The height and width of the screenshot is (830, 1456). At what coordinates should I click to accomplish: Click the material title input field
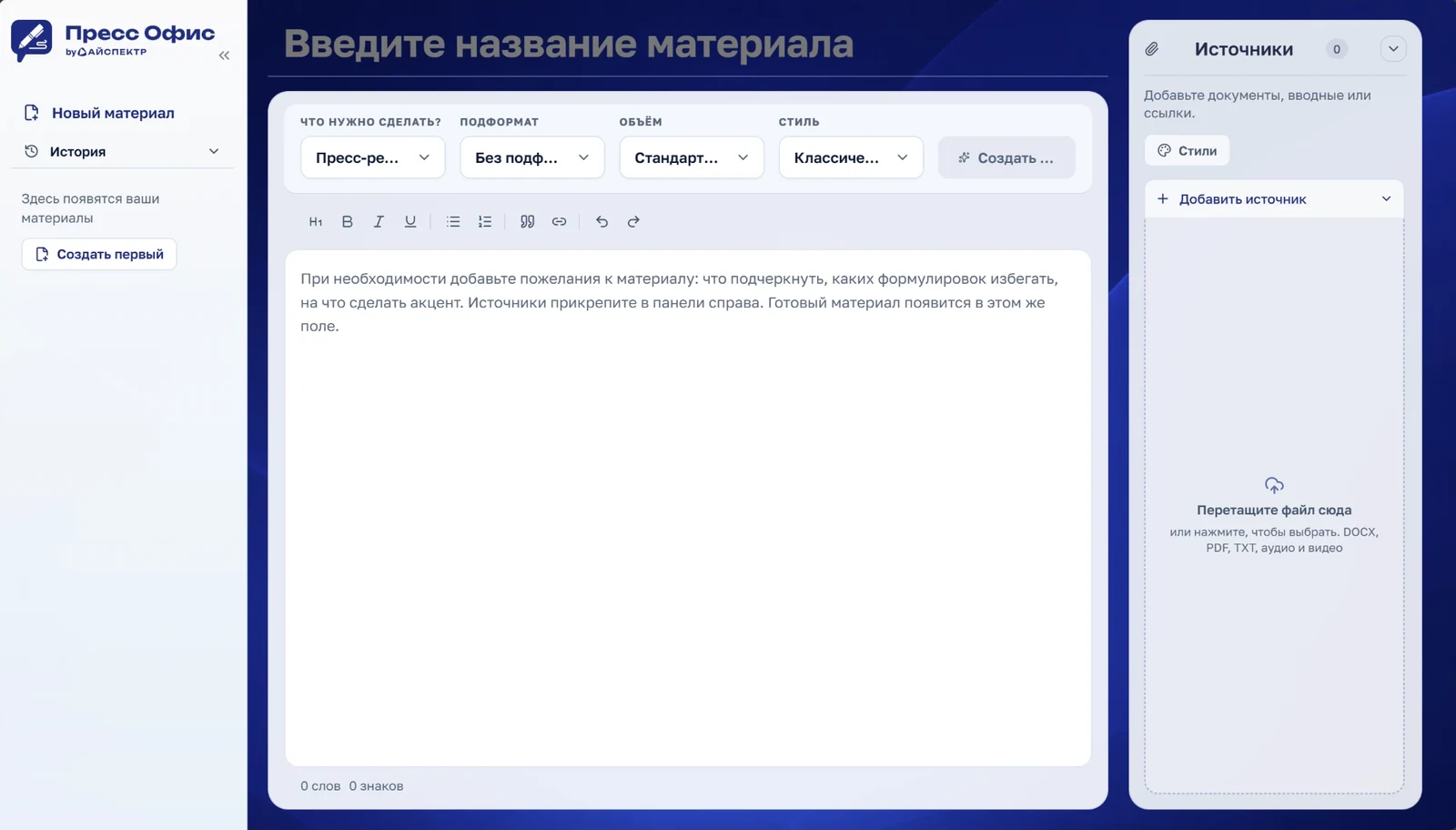[x=688, y=44]
